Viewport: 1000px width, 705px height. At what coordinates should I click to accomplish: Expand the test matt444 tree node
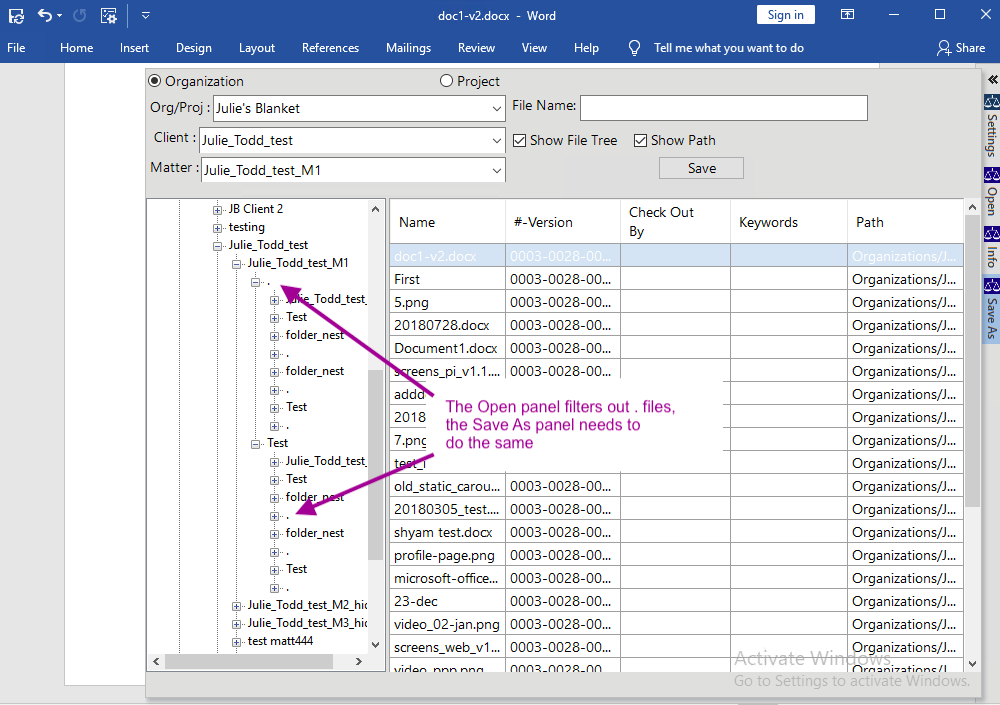click(237, 642)
